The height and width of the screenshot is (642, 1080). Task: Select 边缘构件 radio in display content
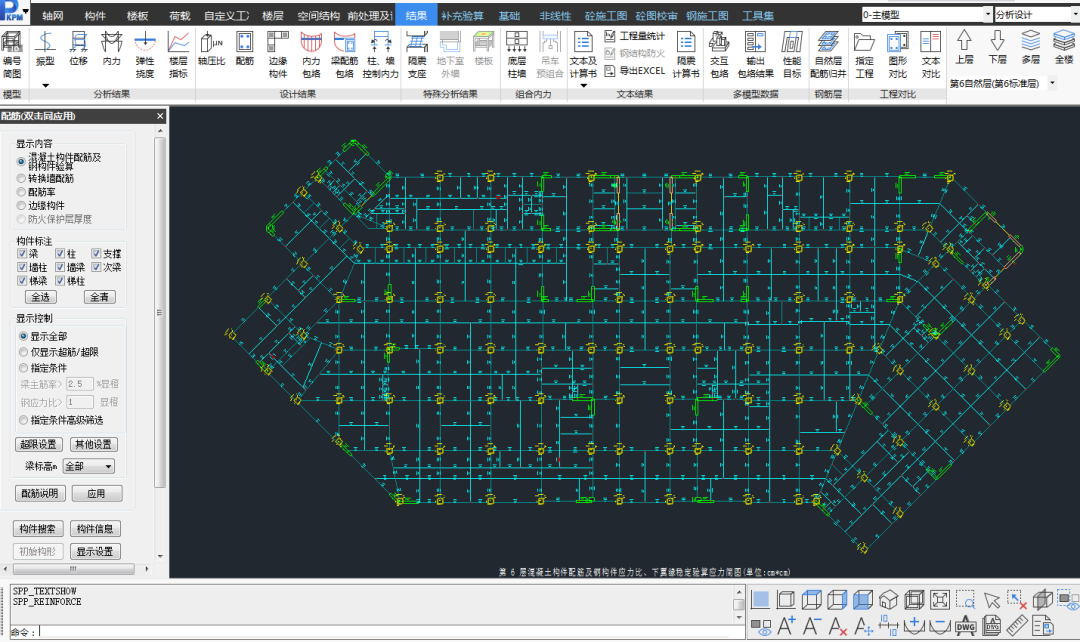pyautogui.click(x=21, y=205)
